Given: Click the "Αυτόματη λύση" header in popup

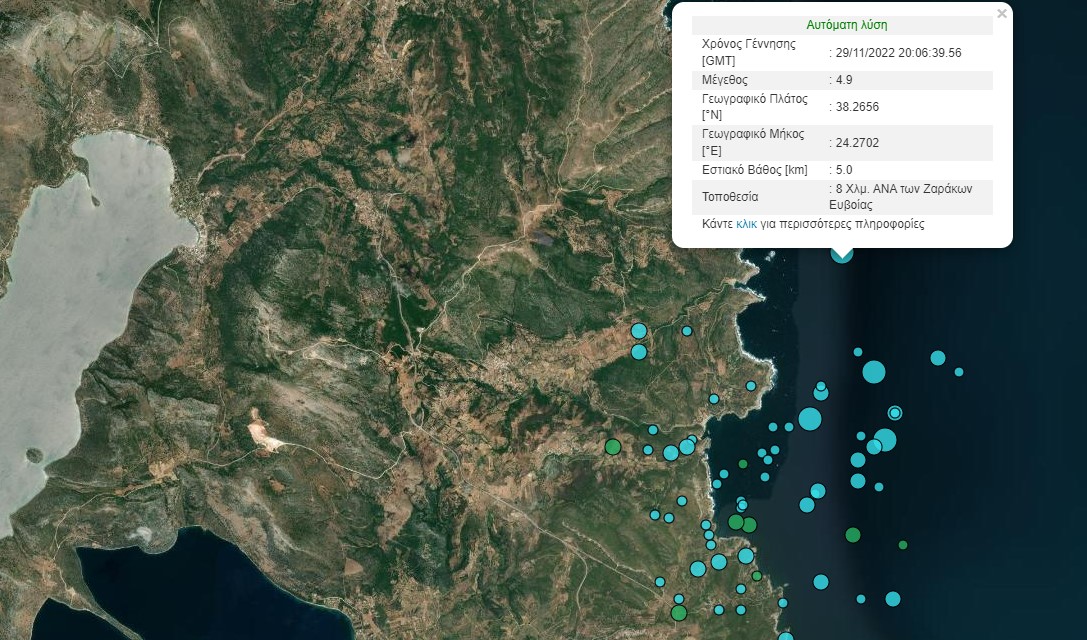Looking at the screenshot, I should (x=846, y=25).
